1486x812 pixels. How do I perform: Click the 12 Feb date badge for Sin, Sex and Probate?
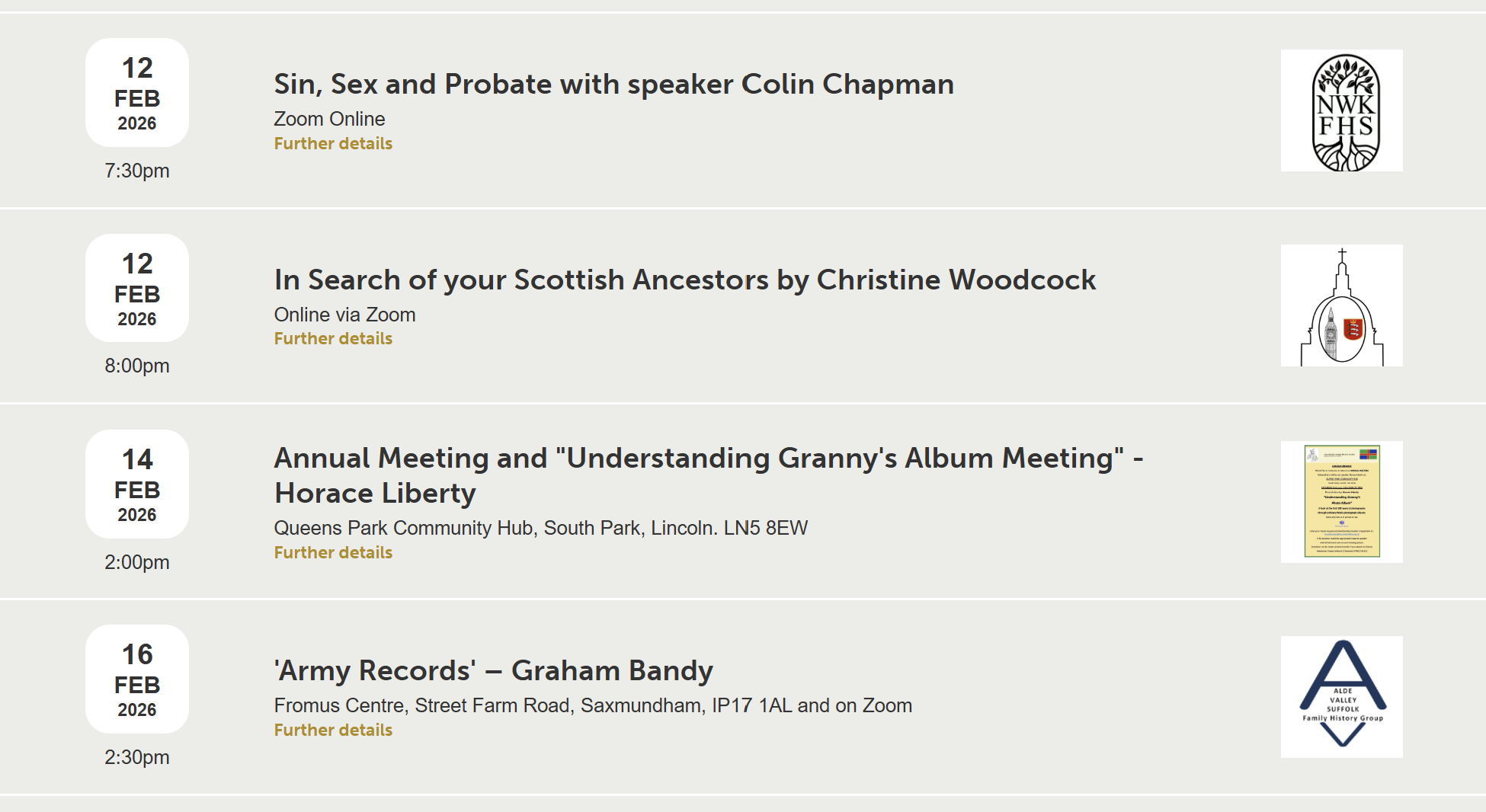(x=137, y=93)
